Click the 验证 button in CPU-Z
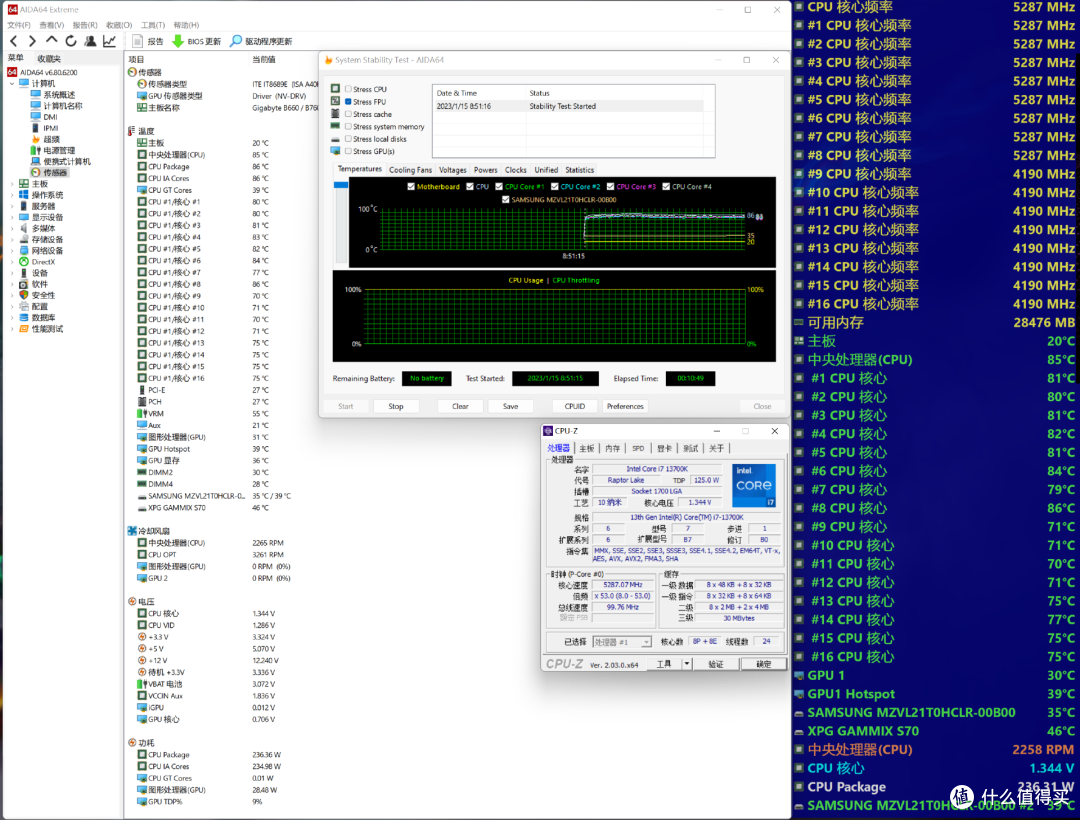Screen dimensions: 1080x820 716,664
